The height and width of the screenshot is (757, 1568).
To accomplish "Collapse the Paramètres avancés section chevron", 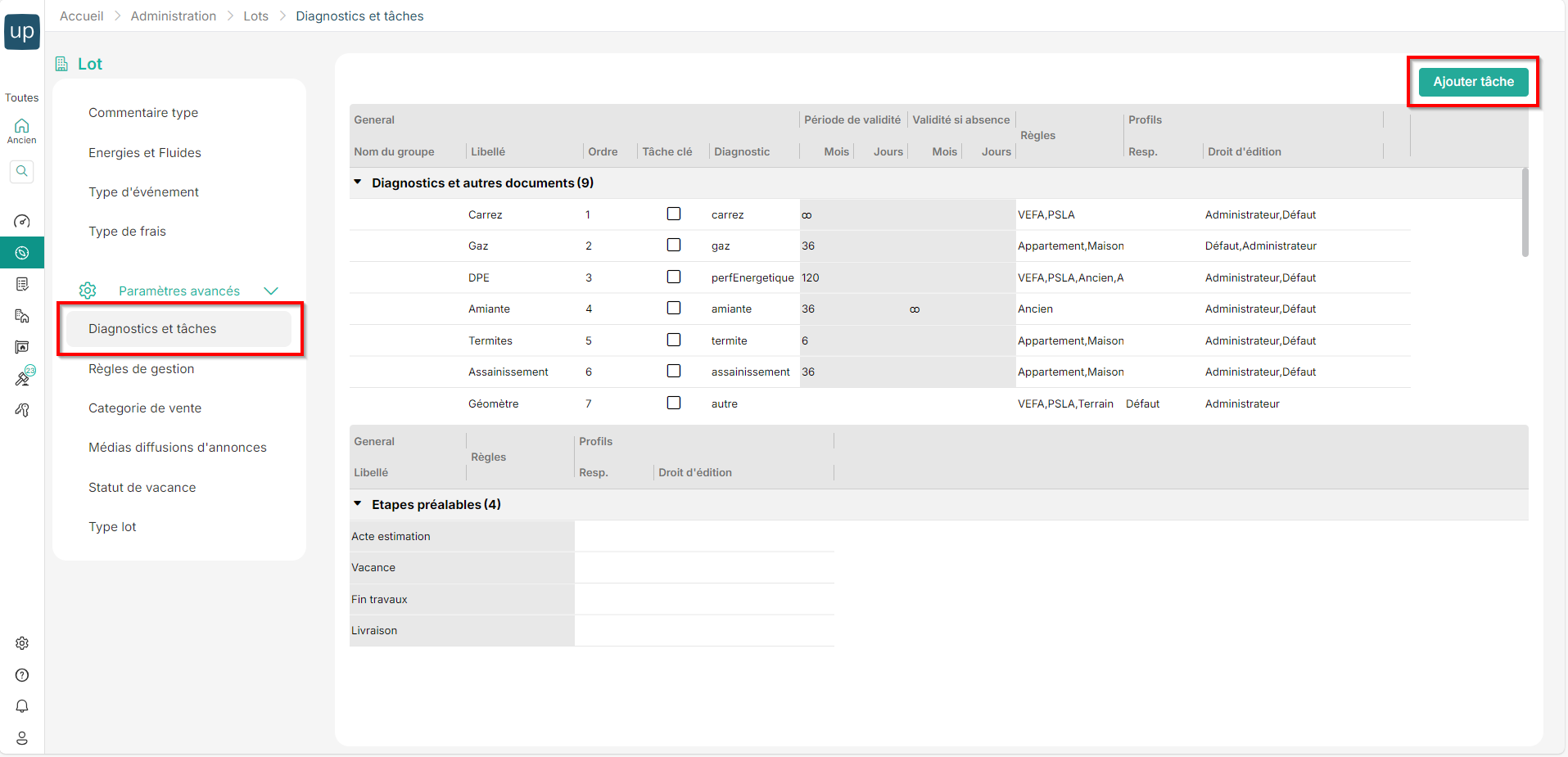I will (271, 291).
